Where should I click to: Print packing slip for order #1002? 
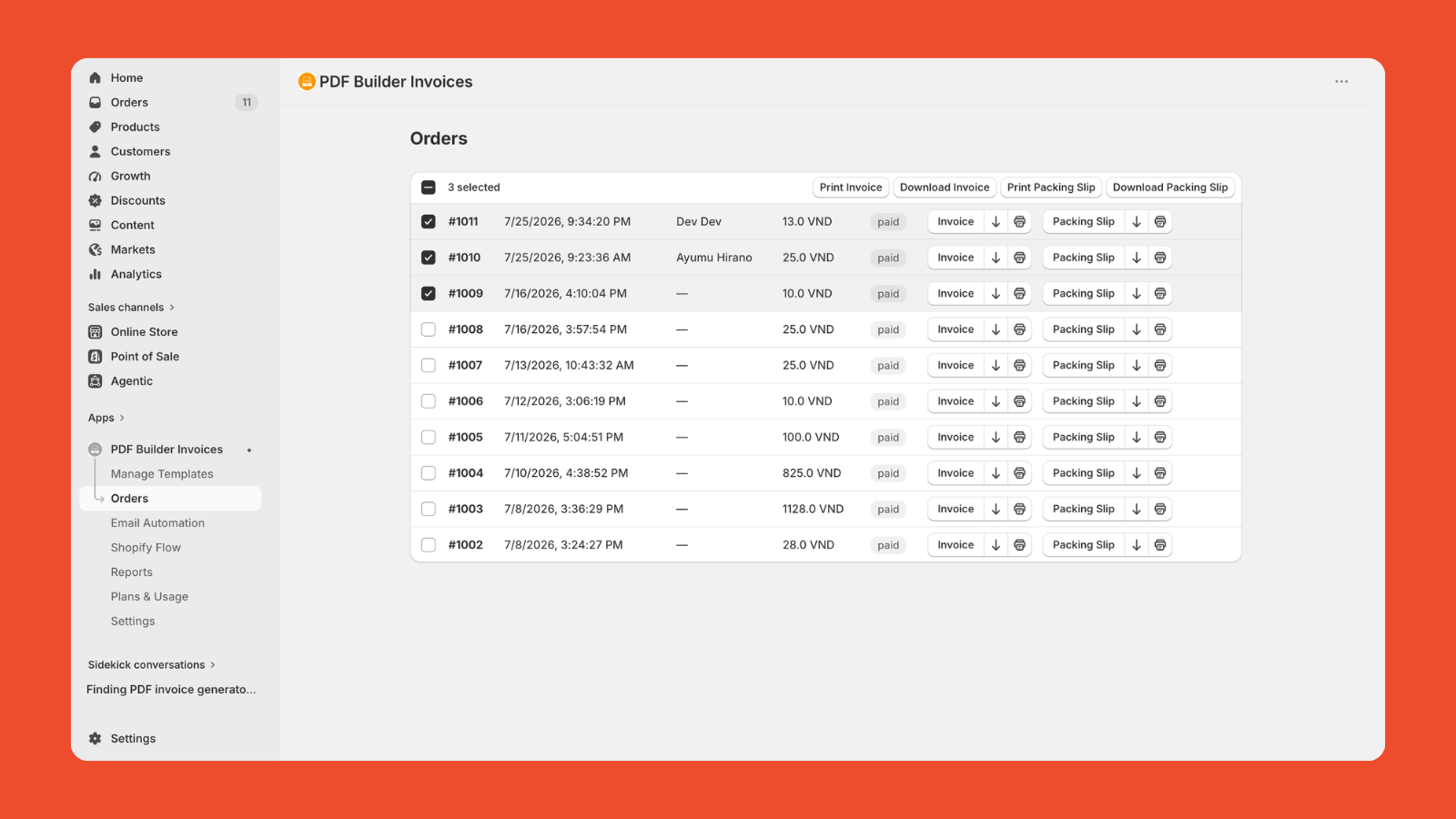(1160, 545)
